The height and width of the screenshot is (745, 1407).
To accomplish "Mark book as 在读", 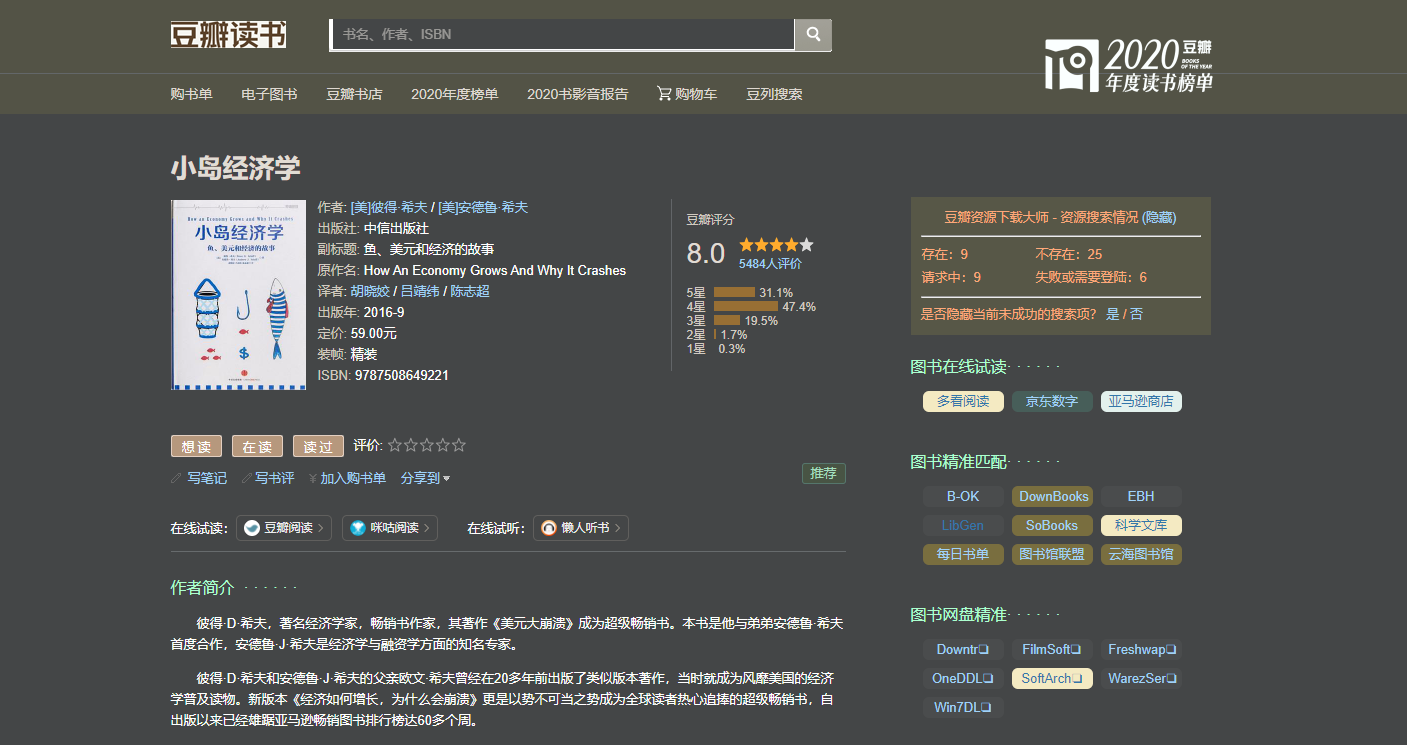I will coord(257,446).
